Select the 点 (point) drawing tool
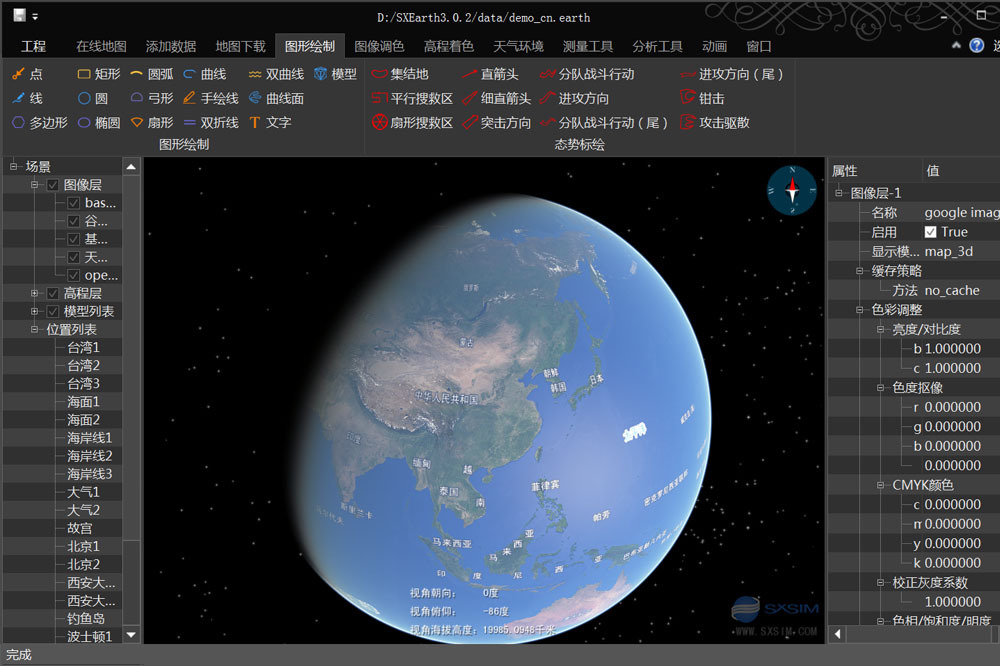The image size is (1000, 666). pos(27,72)
